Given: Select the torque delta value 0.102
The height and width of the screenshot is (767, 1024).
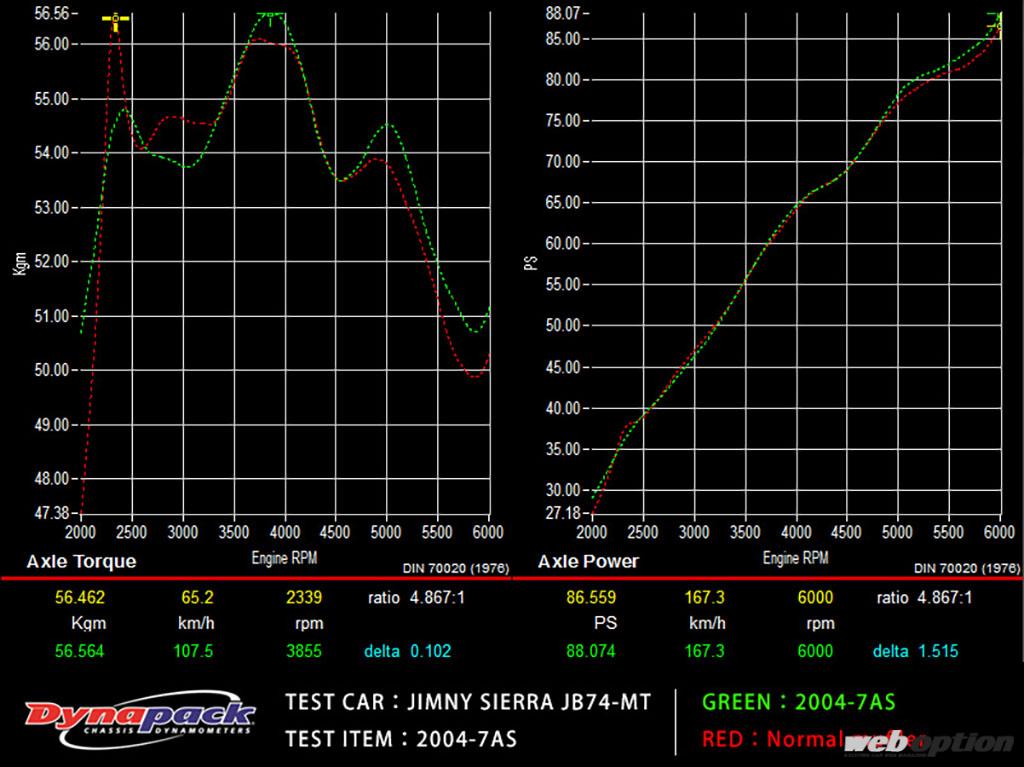Looking at the screenshot, I should (430, 651).
